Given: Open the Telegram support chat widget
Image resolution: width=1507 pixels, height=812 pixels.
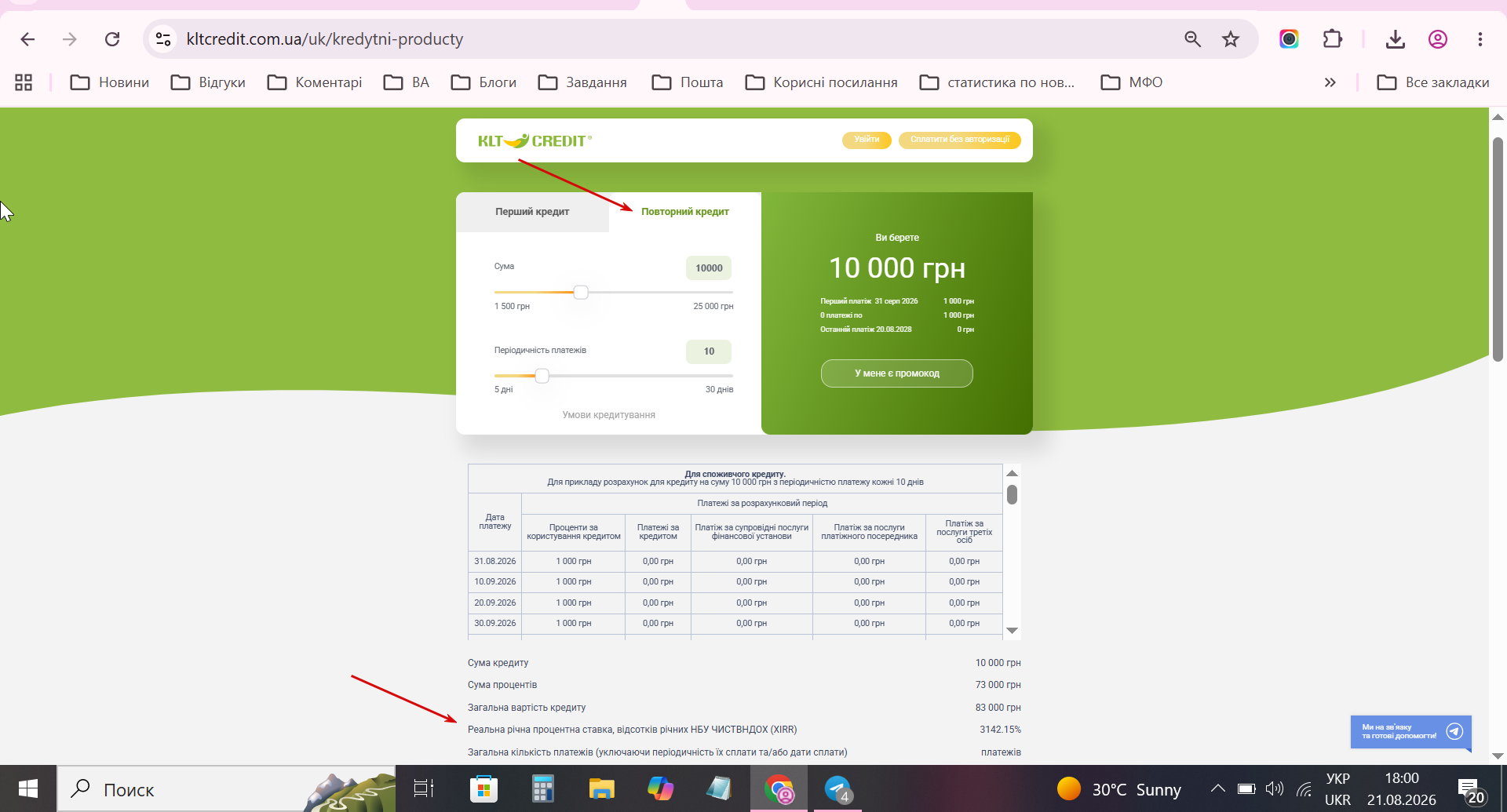Looking at the screenshot, I should (x=1411, y=732).
